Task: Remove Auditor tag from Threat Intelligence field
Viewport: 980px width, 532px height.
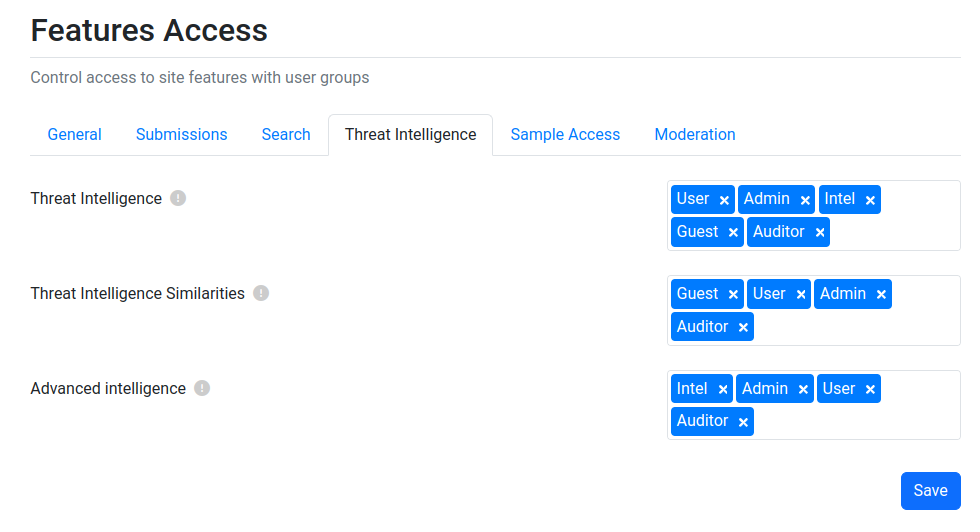Action: pos(820,233)
